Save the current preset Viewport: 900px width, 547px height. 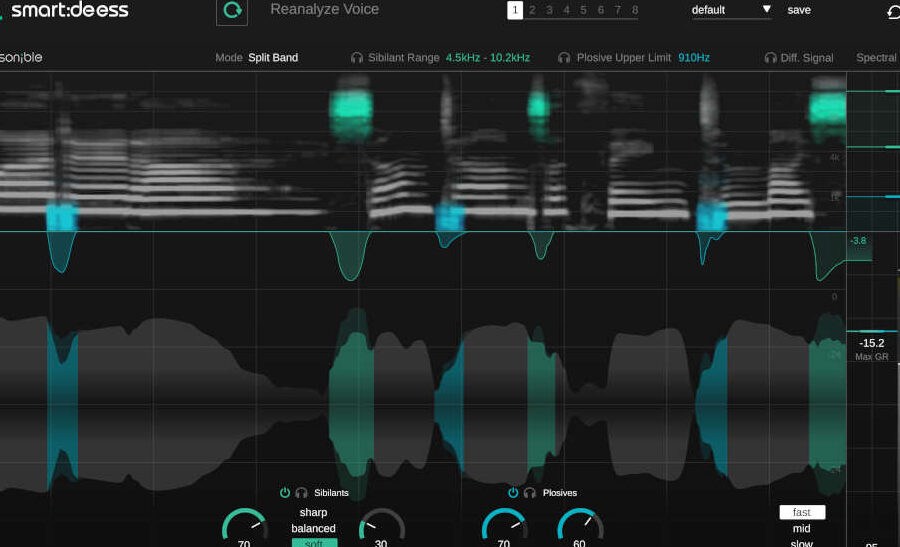(x=799, y=10)
